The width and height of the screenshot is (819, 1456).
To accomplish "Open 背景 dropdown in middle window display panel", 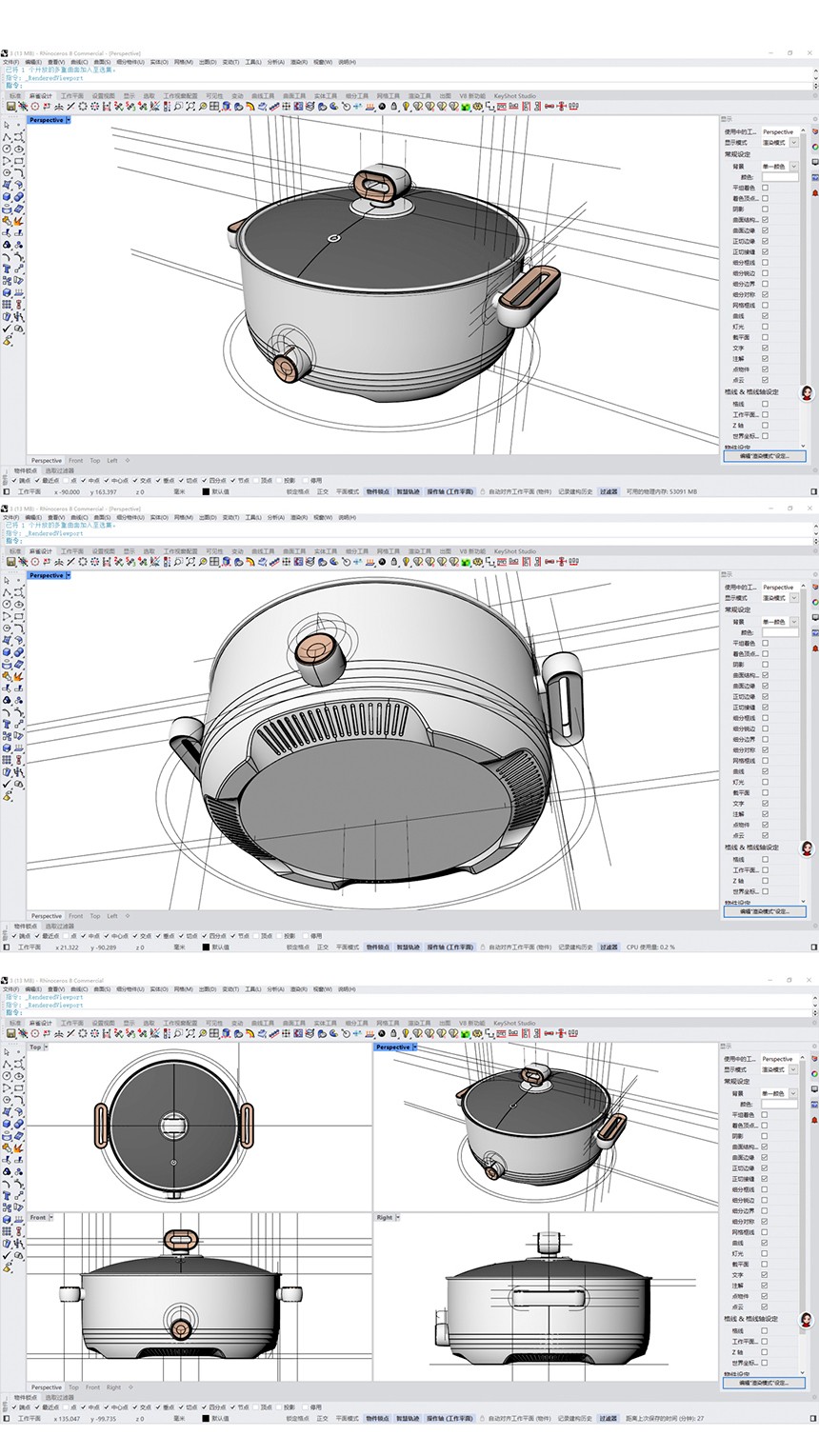I will pos(794,622).
